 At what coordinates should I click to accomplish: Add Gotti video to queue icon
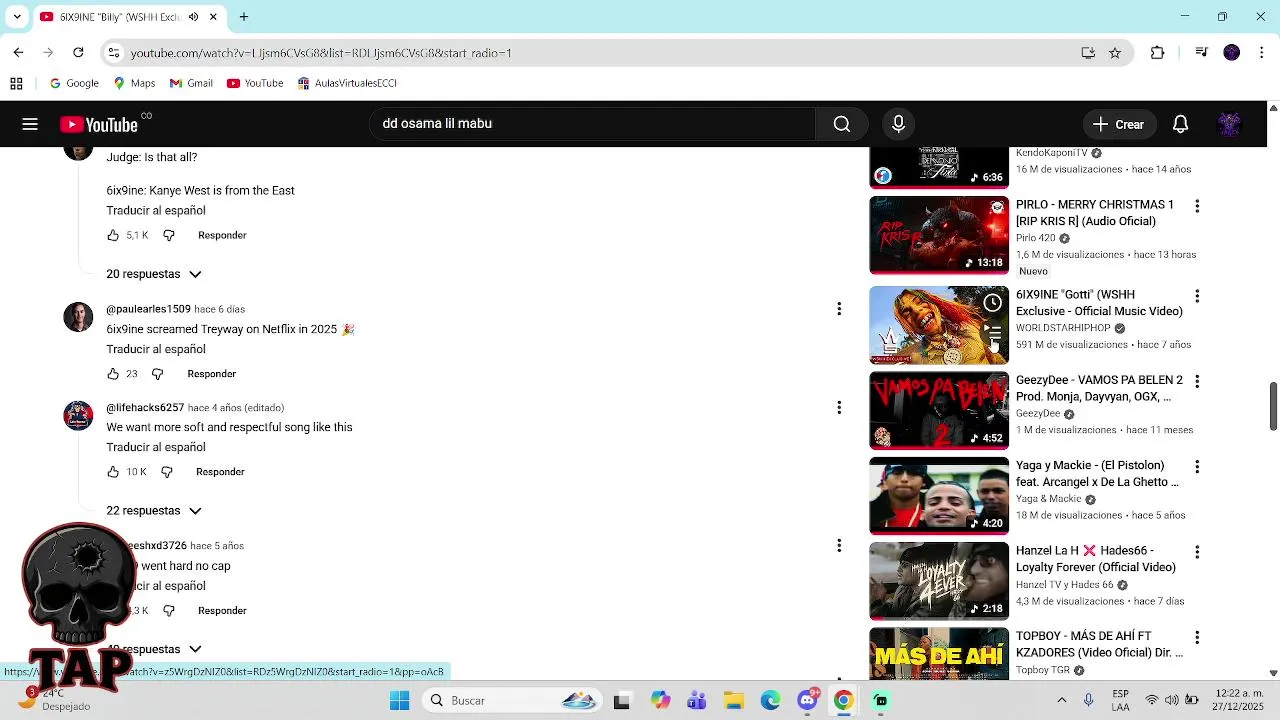(x=992, y=332)
